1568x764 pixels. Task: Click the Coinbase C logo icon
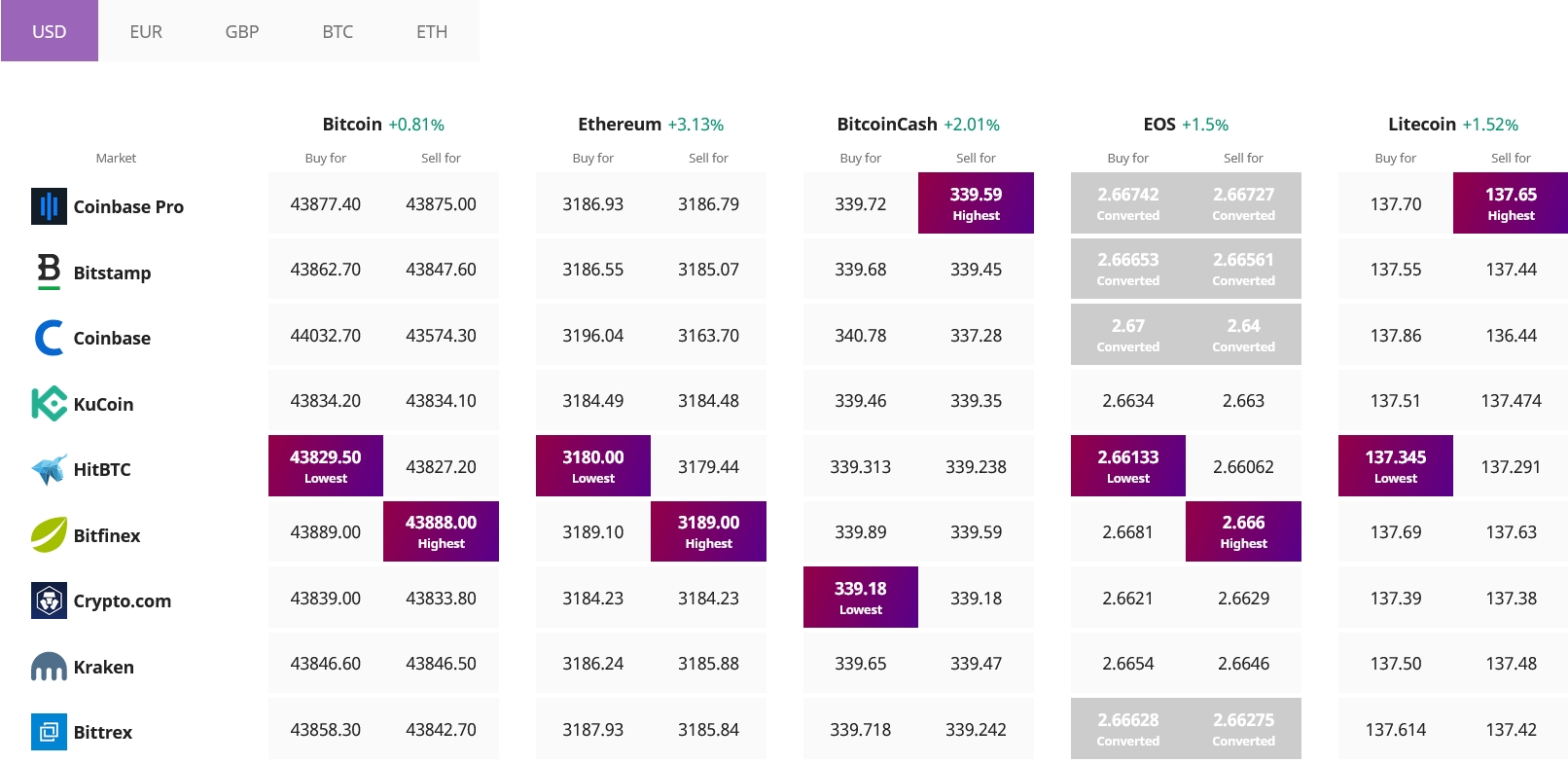[49, 338]
